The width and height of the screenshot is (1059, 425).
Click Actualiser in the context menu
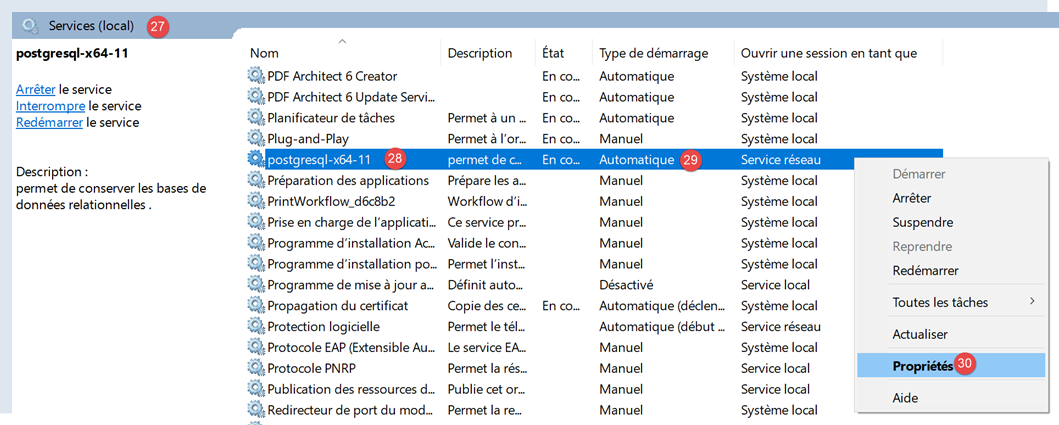pos(920,334)
